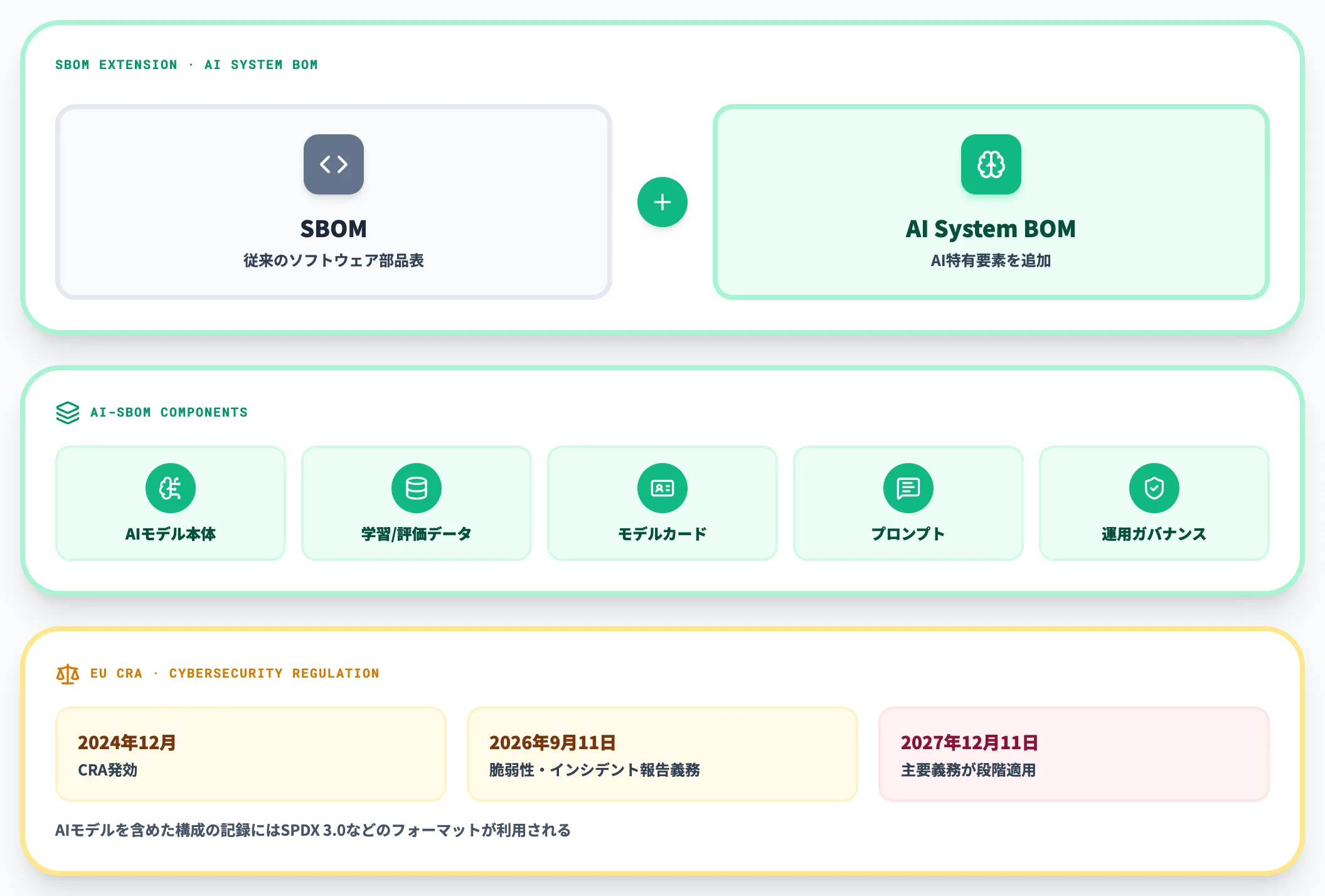This screenshot has height=896, width=1325.
Task: Click the モデルカード label
Action: 662,534
